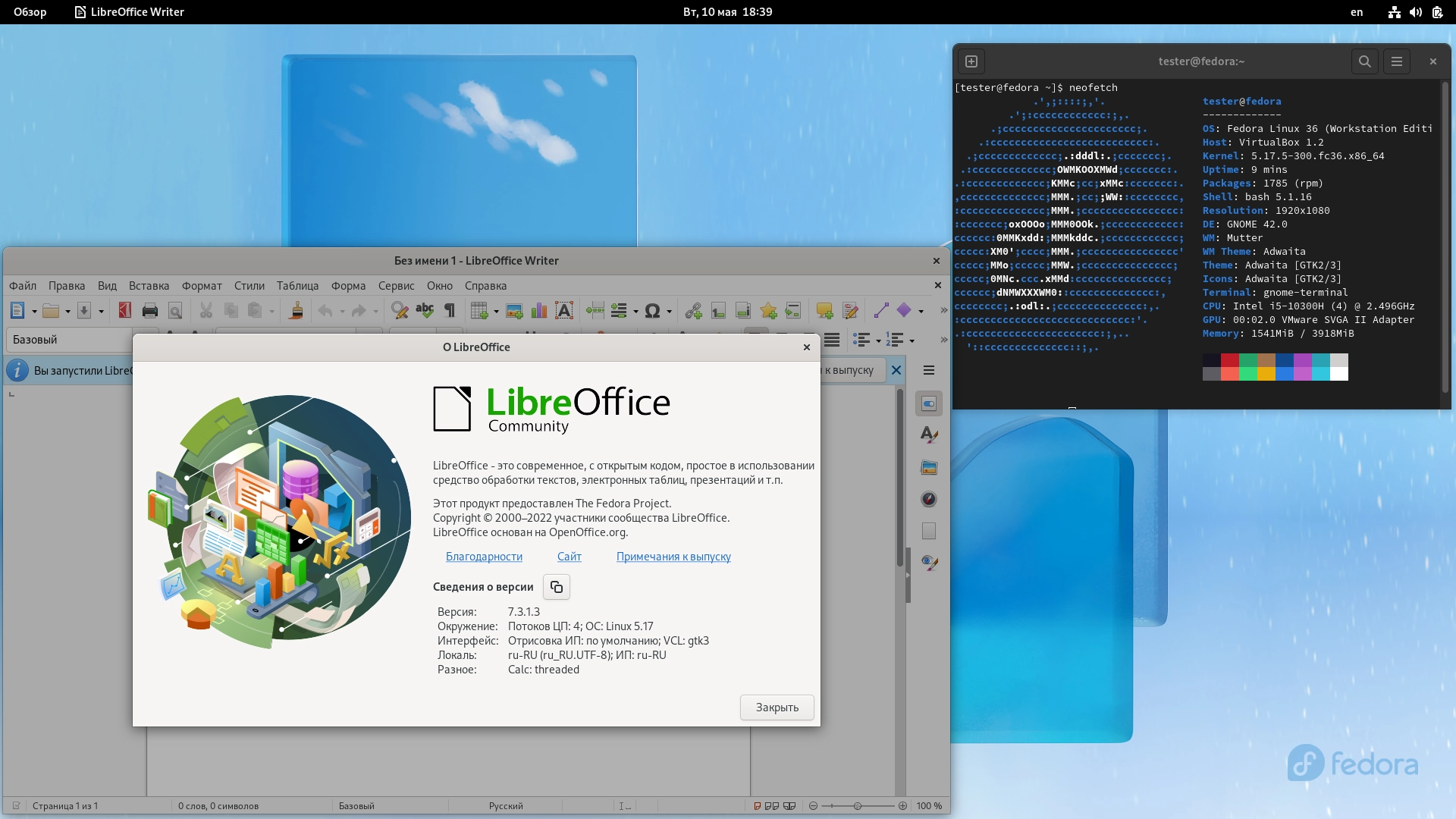Open recent documents dropdown arrow beside Open

click(x=67, y=312)
